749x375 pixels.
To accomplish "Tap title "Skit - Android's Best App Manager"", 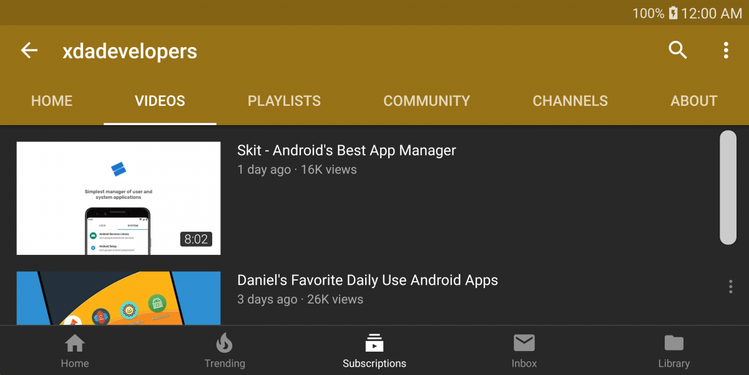I will tap(346, 150).
